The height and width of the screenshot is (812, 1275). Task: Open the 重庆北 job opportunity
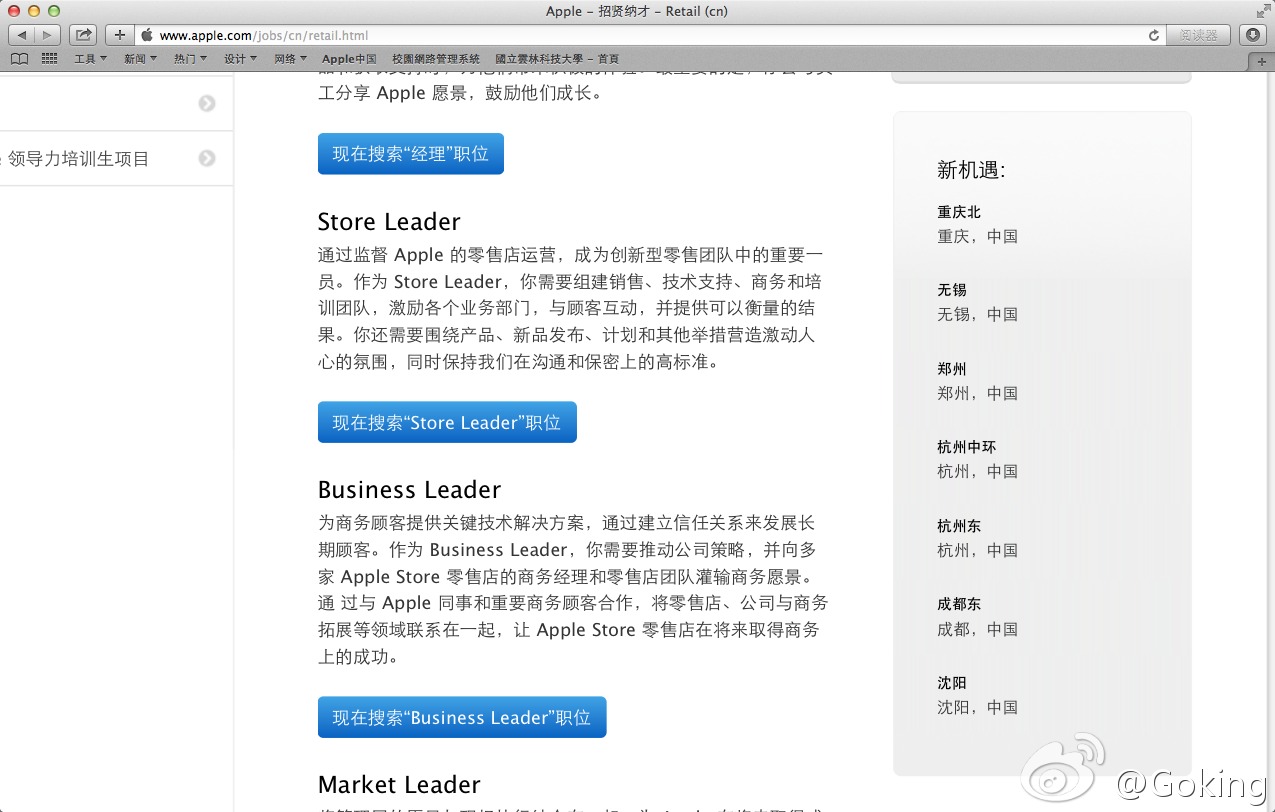[x=959, y=212]
